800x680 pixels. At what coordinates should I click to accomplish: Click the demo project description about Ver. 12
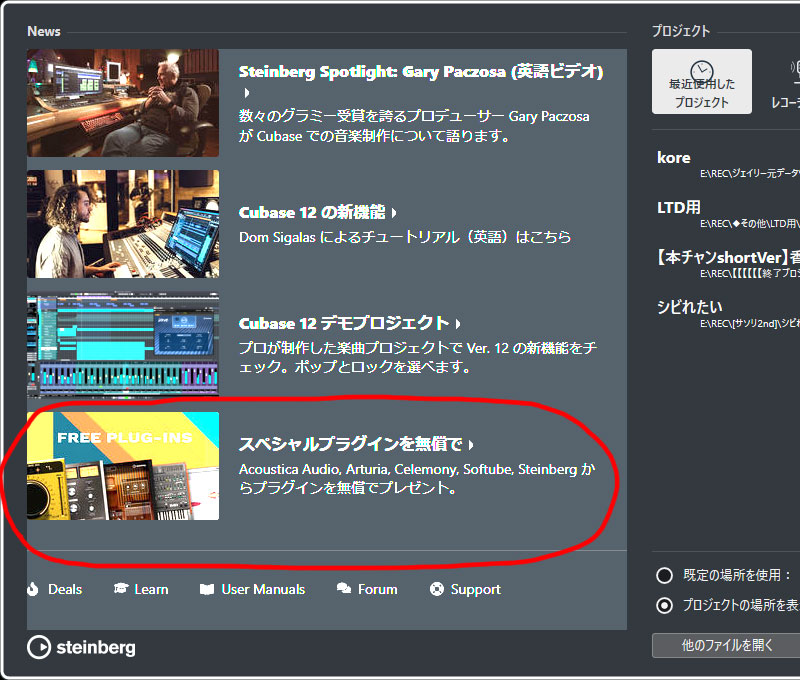pos(418,357)
